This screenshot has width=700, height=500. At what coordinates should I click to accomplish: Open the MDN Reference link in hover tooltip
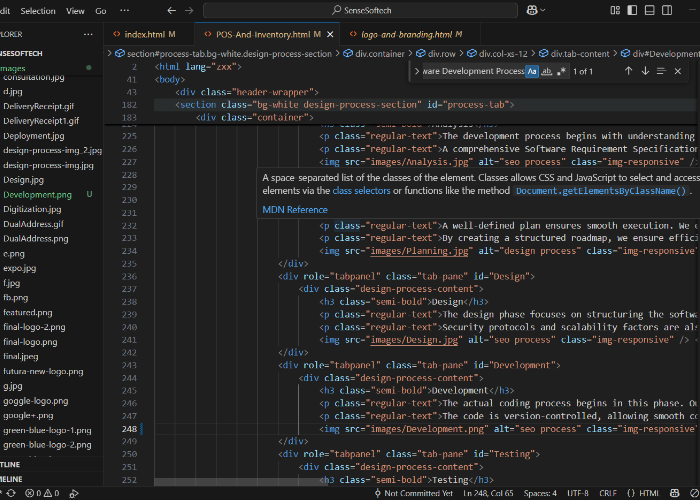[295, 210]
